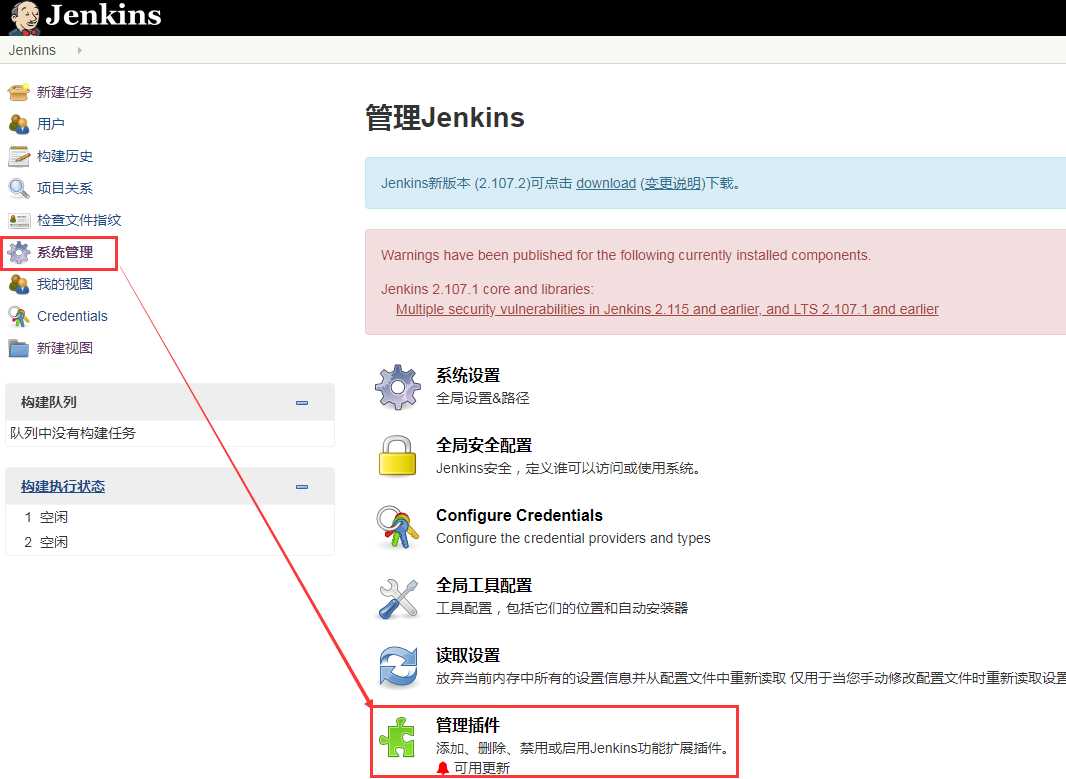1066x779 pixels.
Task: Open the 全局安全配置 heading
Action: (x=484, y=445)
